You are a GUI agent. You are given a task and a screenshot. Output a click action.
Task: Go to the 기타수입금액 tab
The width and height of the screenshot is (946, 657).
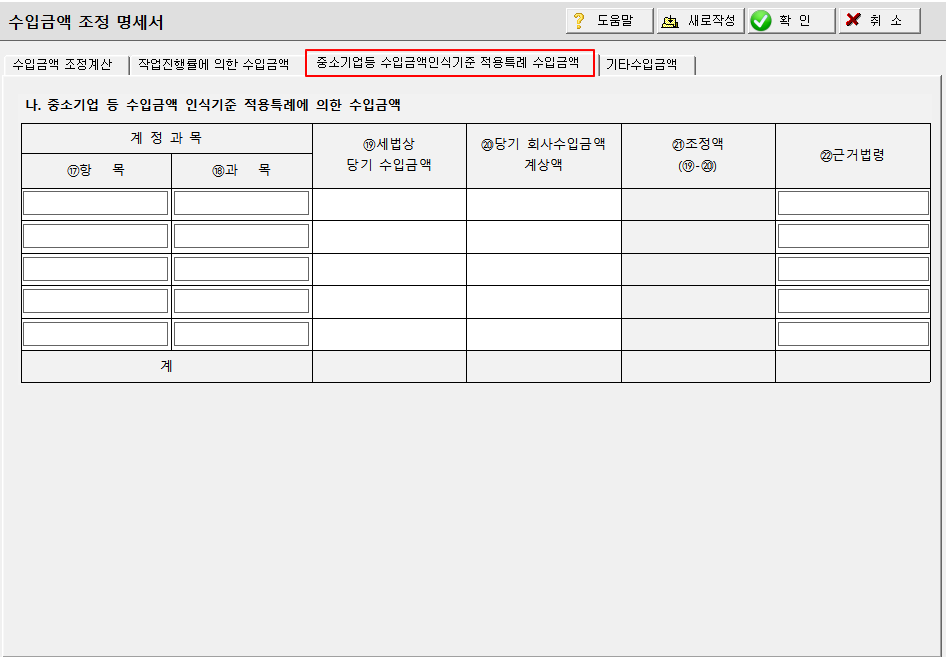645,64
